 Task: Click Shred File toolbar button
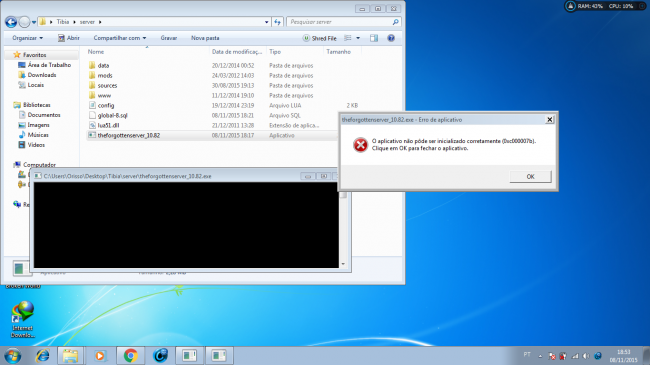(320, 38)
